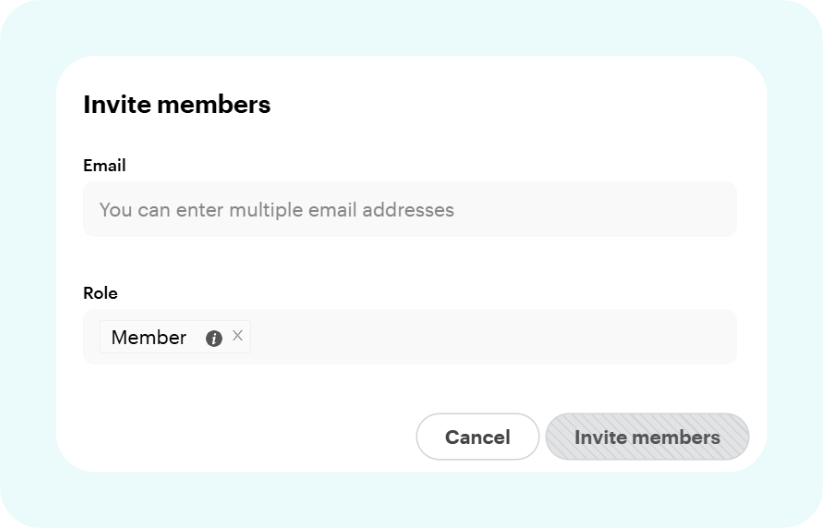Show Member role information tooltip icon
Screen dimensions: 823x528
213,338
